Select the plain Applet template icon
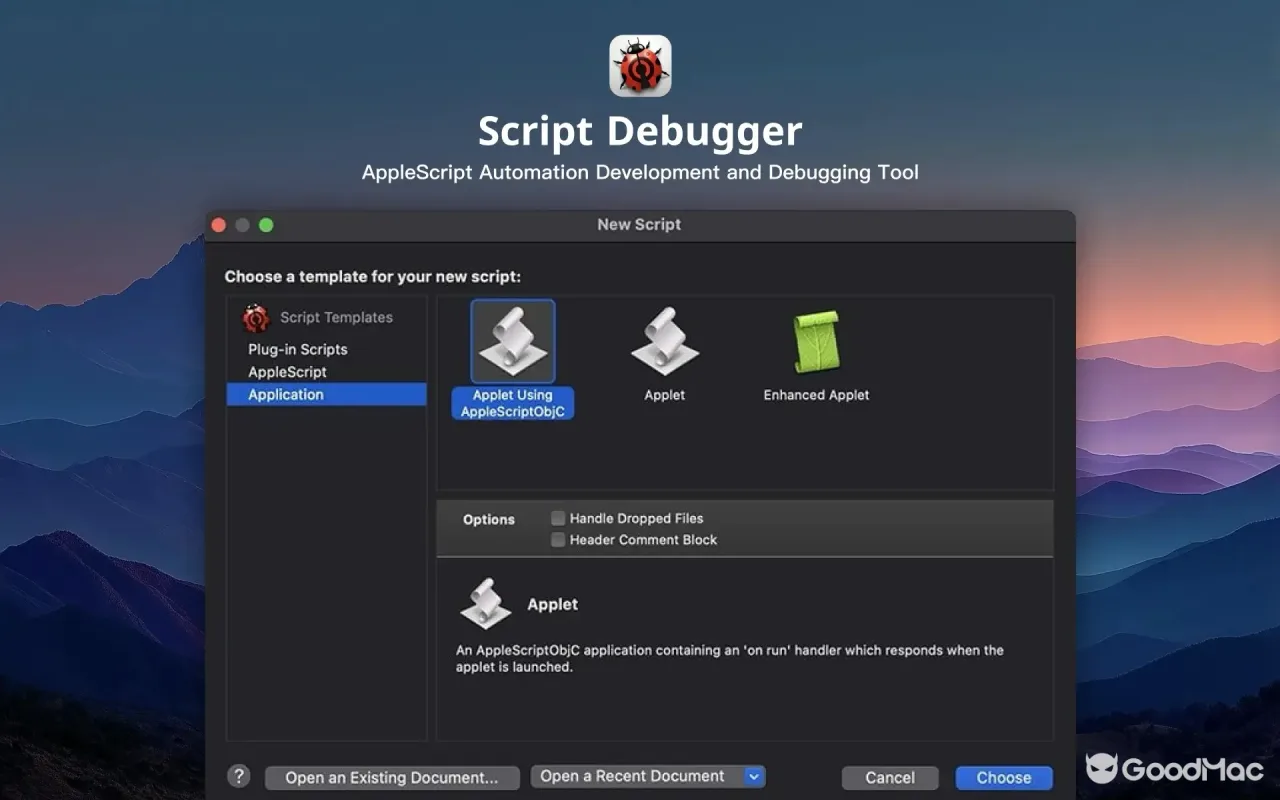This screenshot has width=1280, height=800. pos(665,341)
